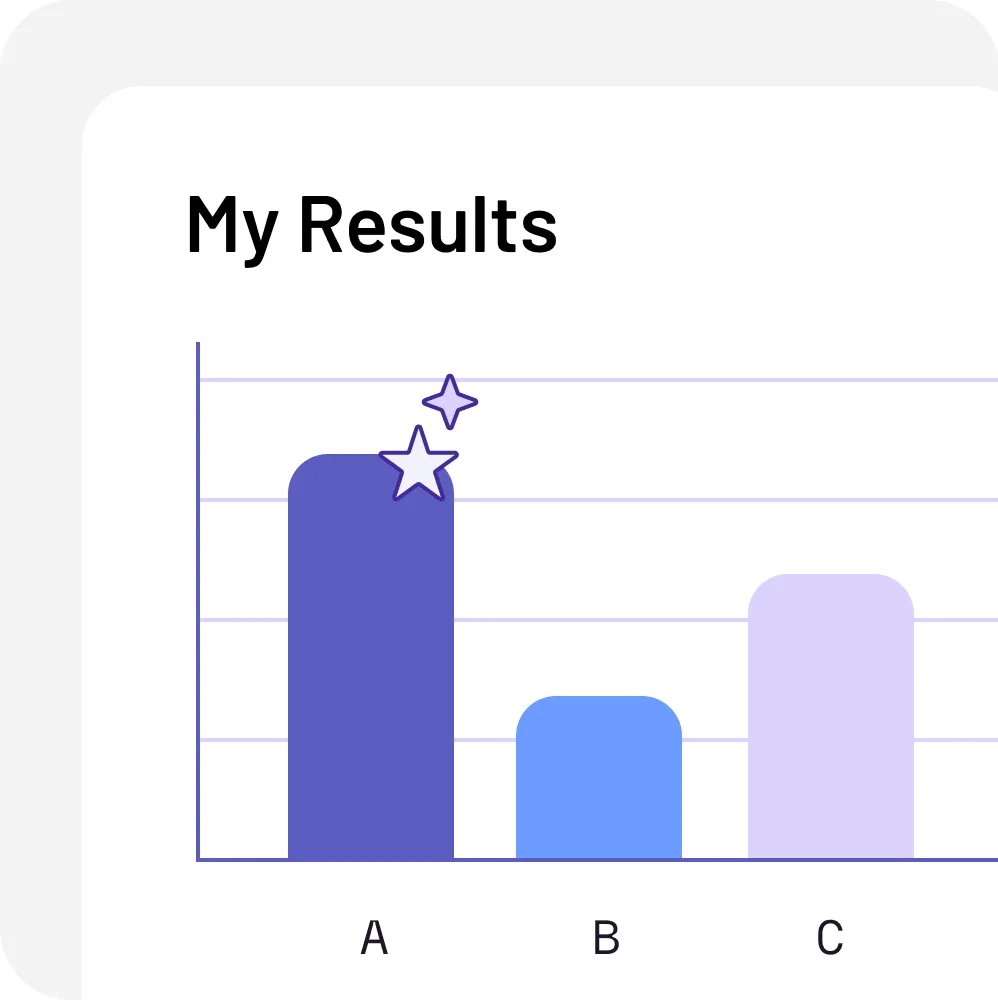Click the "B" axis label
998x1000 pixels.
point(606,937)
